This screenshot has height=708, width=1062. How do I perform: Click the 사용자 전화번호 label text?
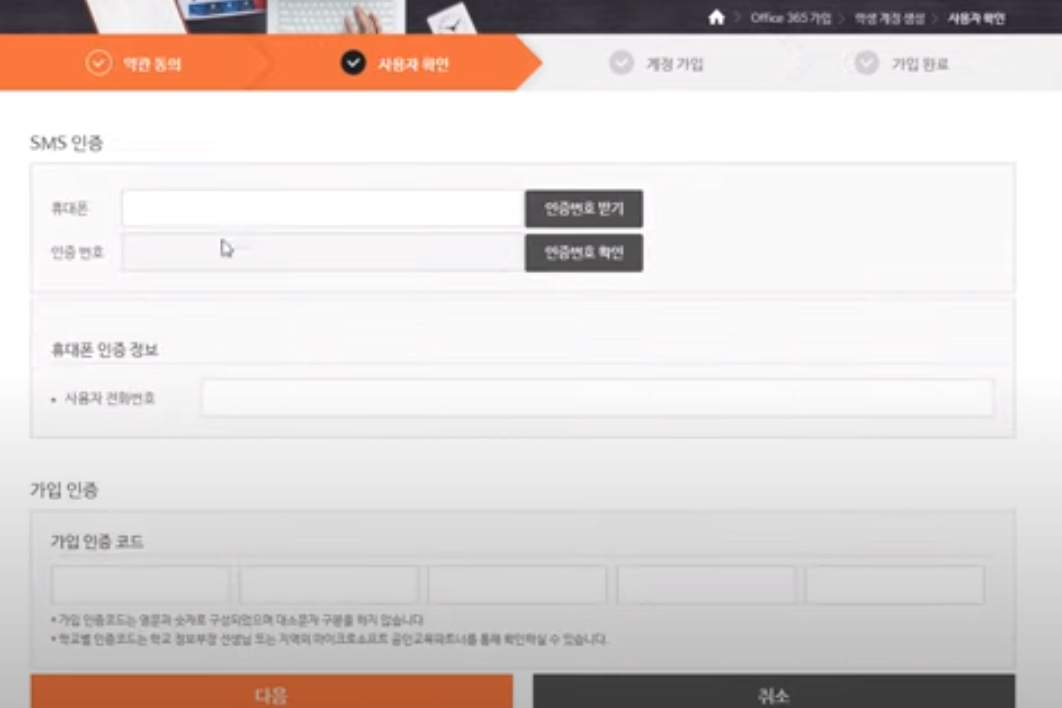(x=110, y=398)
